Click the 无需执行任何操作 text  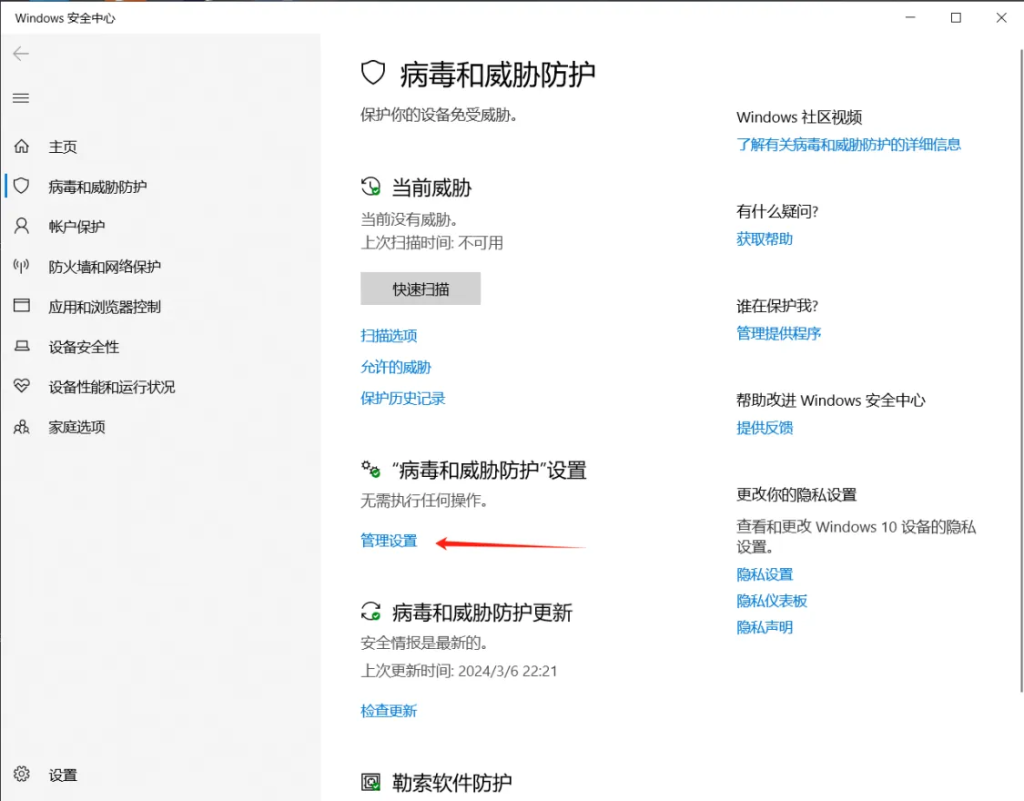tap(424, 501)
